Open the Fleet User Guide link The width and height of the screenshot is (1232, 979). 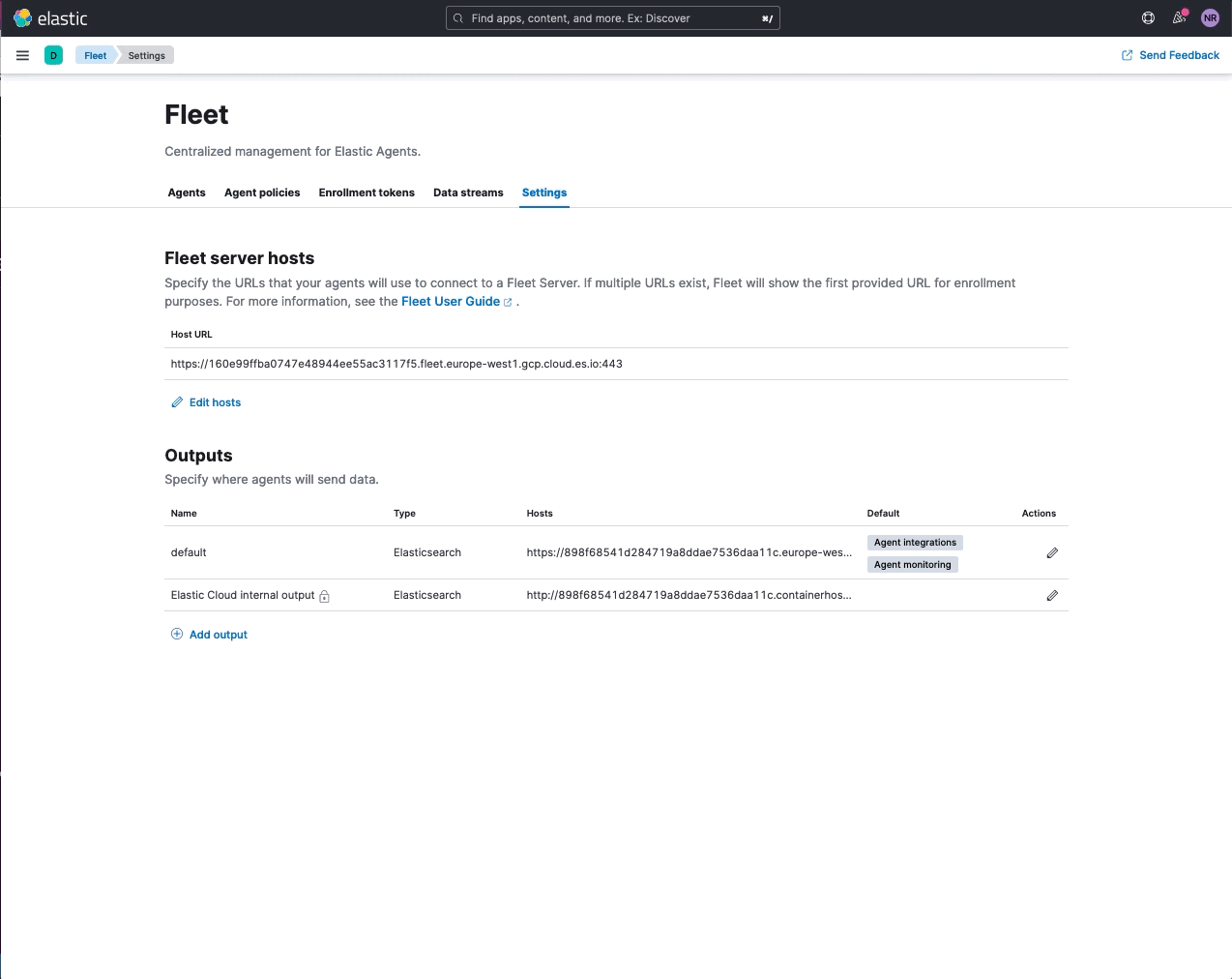pyautogui.click(x=451, y=301)
